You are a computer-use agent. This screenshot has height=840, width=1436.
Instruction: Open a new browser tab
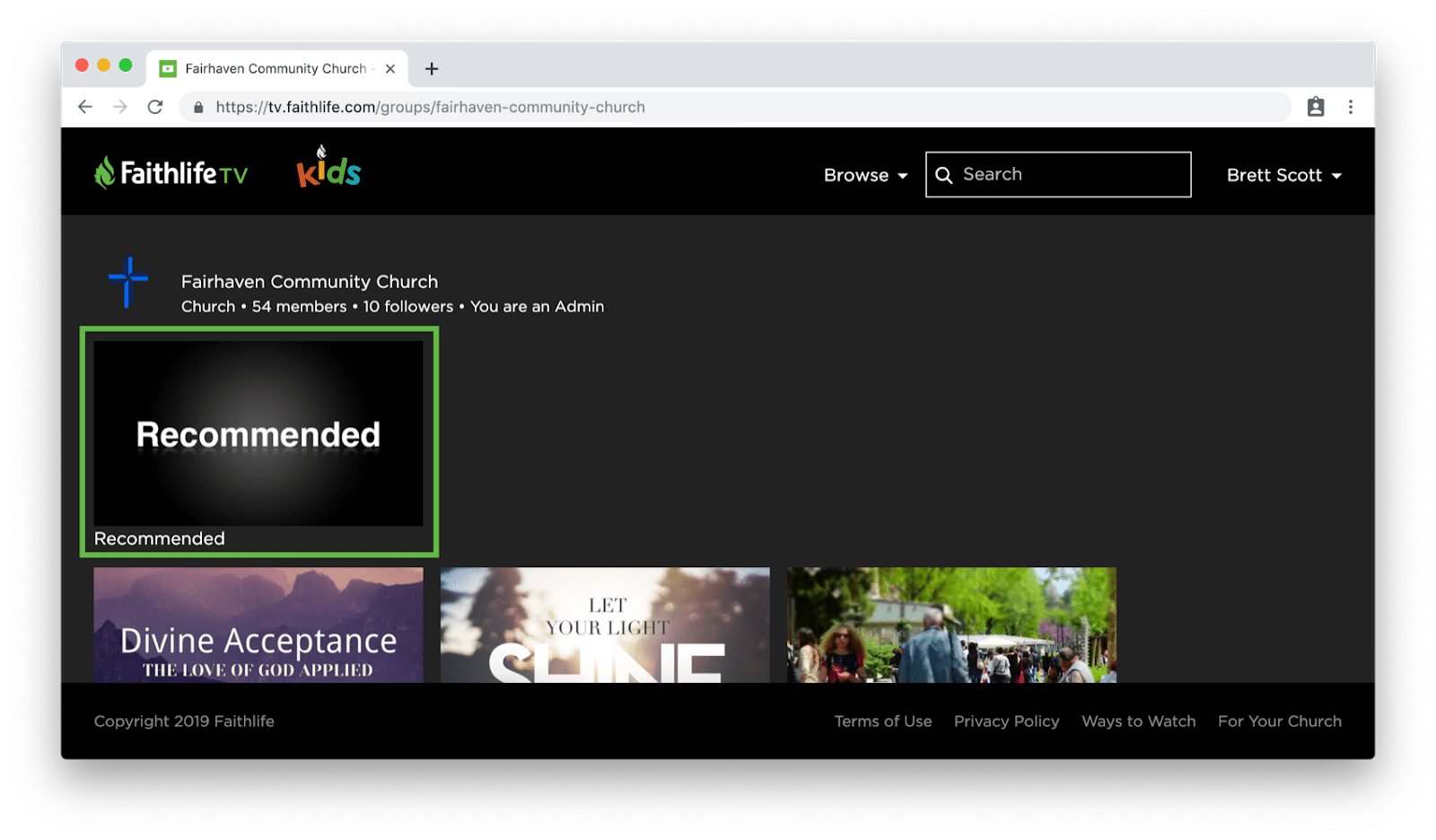[x=432, y=69]
